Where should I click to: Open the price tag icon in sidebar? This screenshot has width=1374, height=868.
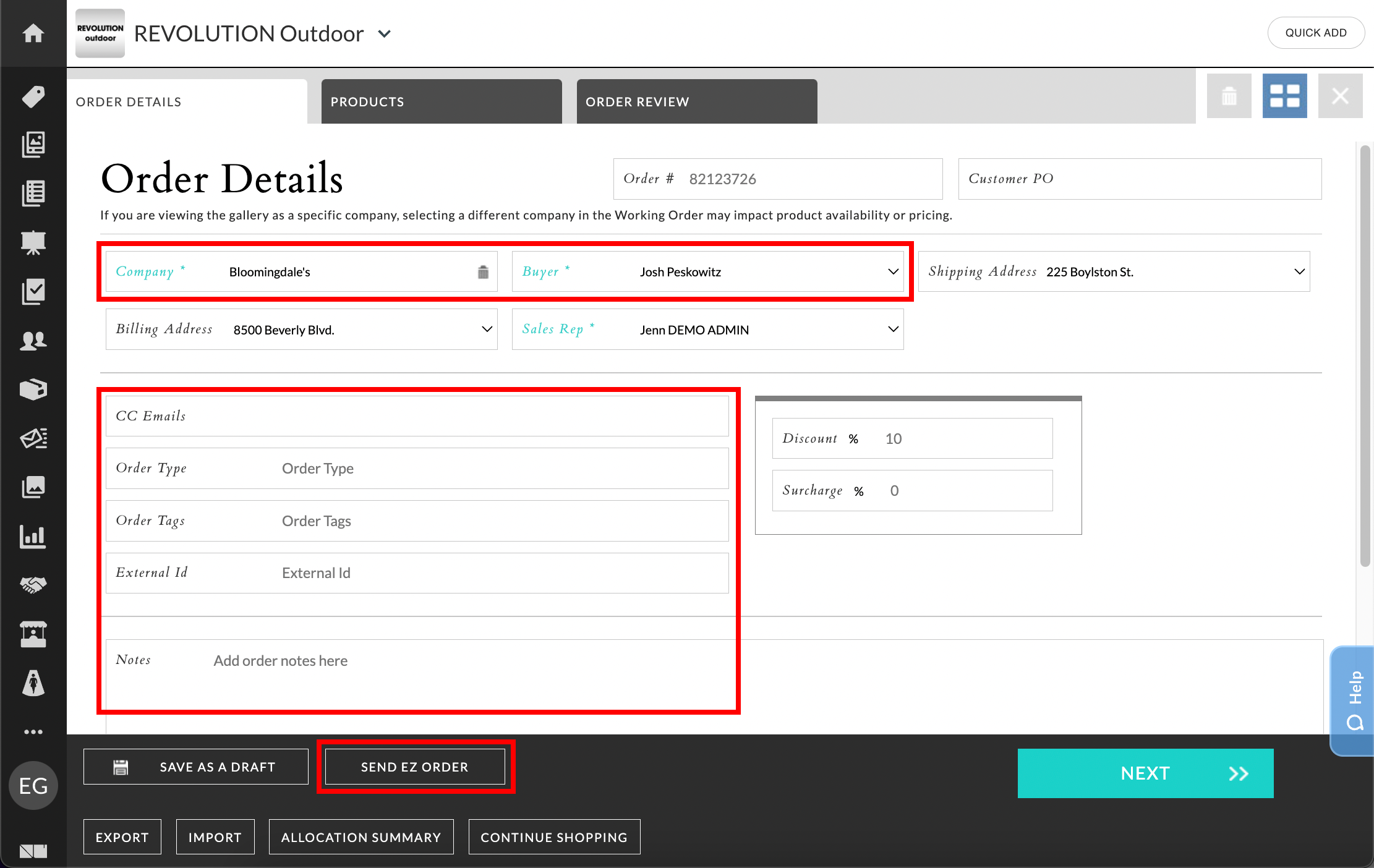[x=33, y=96]
